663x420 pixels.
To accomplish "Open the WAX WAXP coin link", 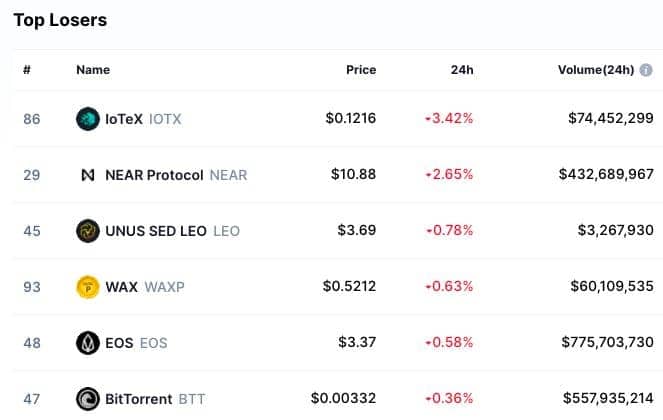I will point(145,287).
